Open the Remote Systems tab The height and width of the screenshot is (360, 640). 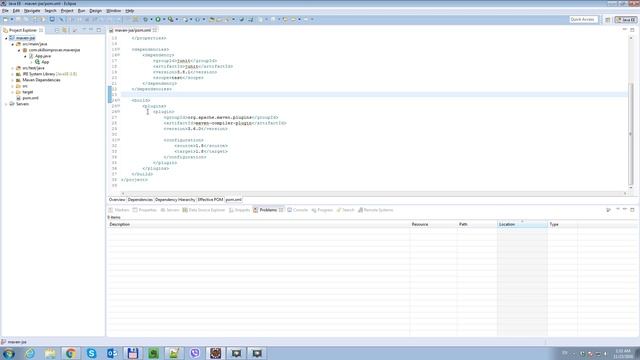click(x=376, y=210)
